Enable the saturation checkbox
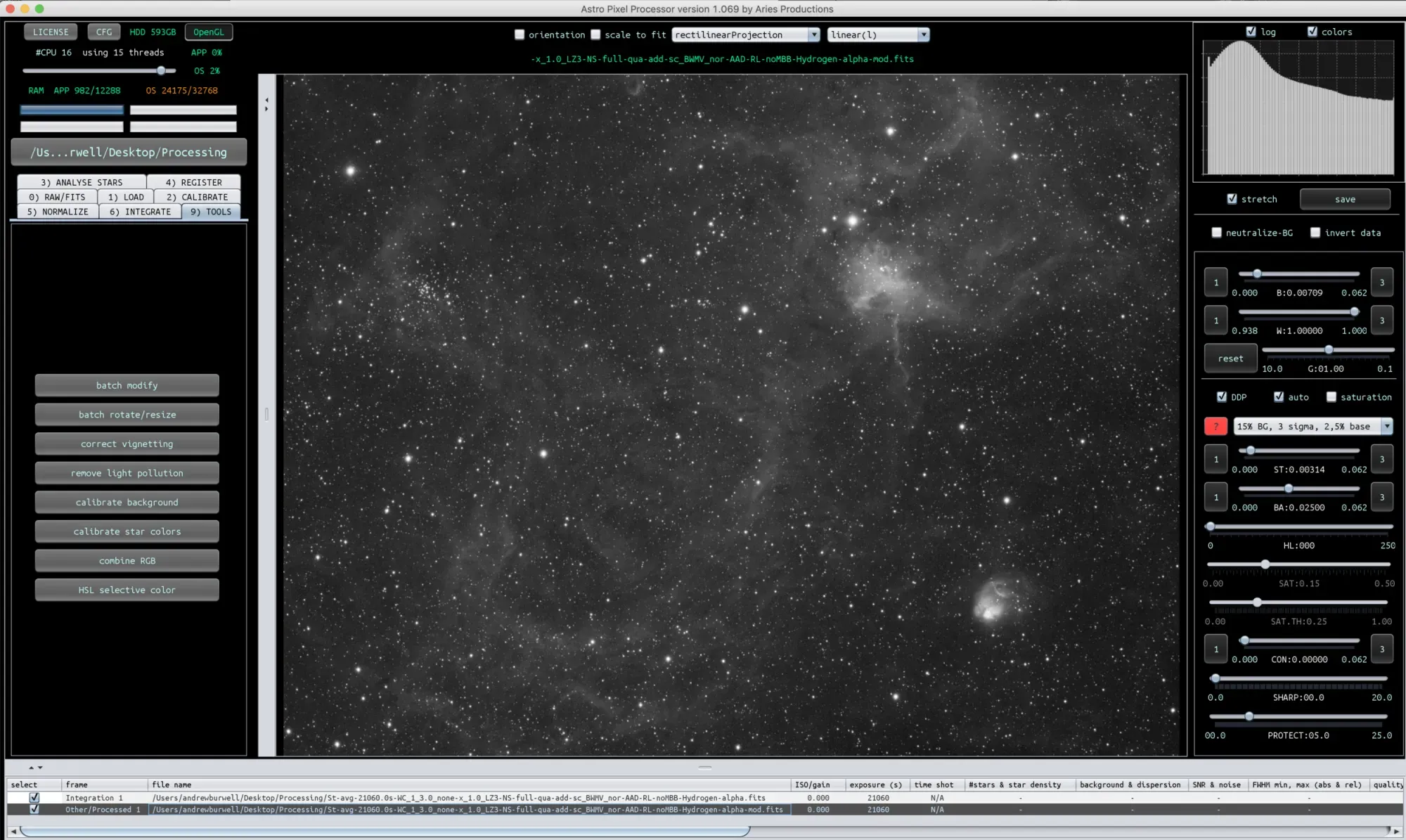The height and width of the screenshot is (840, 1406). point(1331,397)
